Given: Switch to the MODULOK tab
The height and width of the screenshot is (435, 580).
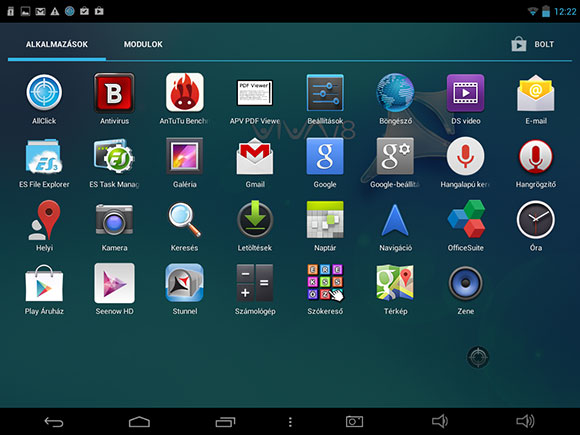Looking at the screenshot, I should [143, 44].
